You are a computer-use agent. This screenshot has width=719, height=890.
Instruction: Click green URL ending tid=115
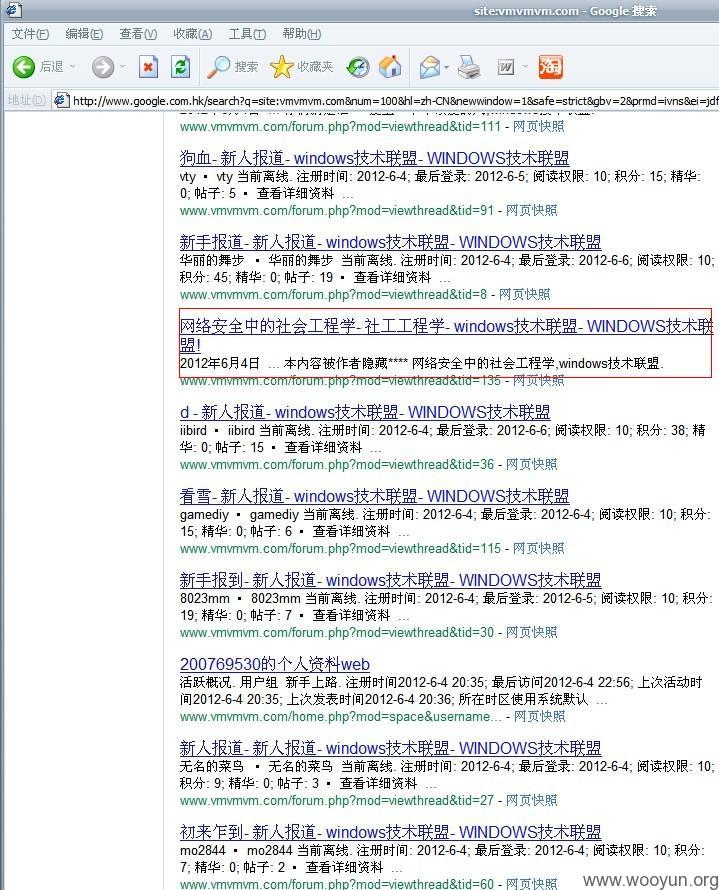click(x=340, y=549)
